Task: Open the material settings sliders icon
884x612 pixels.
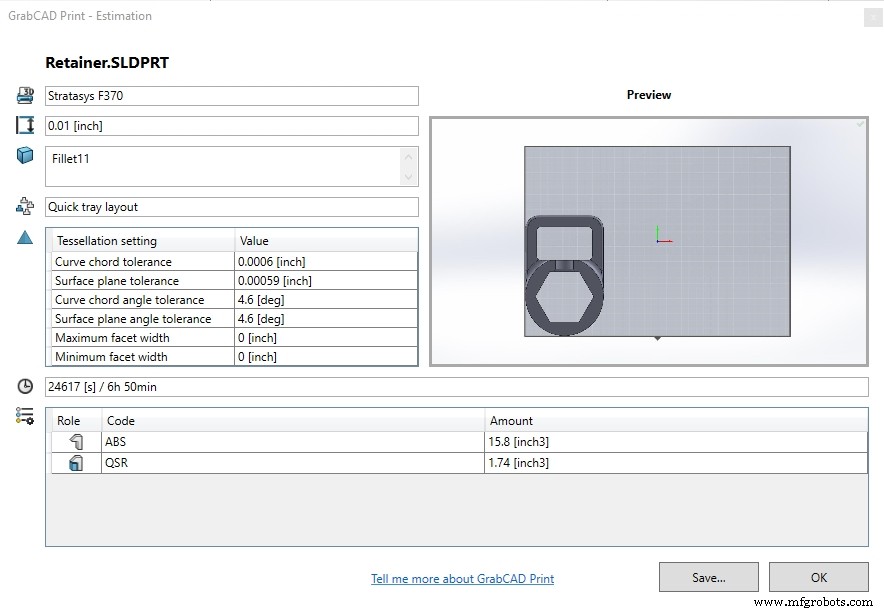Action: point(24,417)
